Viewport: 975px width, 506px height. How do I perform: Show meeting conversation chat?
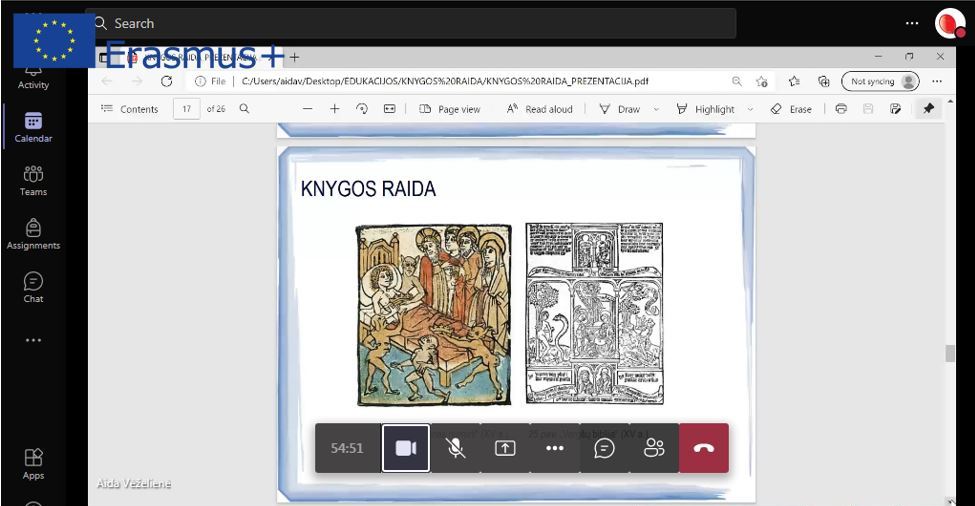604,448
